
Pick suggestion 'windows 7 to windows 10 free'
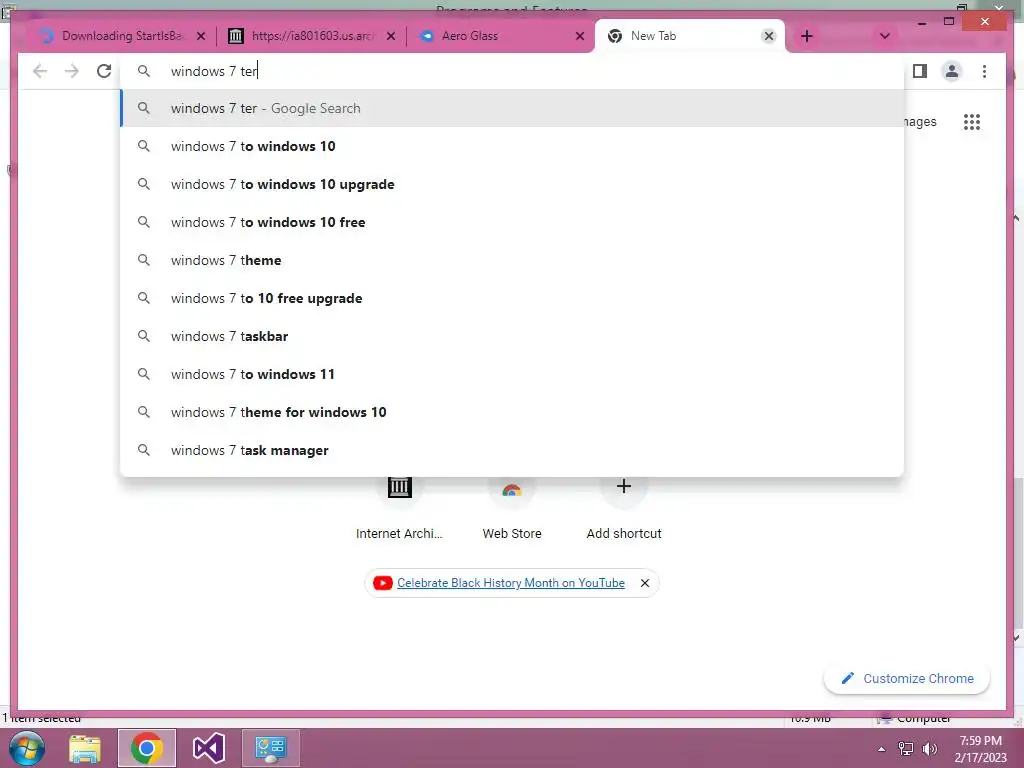(x=513, y=222)
